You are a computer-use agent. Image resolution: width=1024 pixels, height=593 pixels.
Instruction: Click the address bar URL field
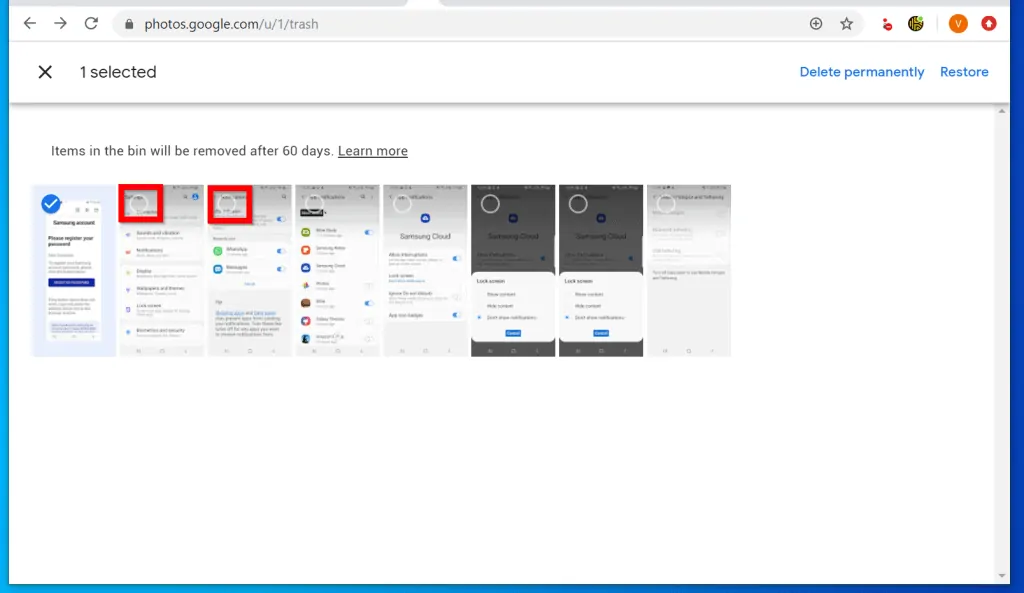[x=450, y=24]
